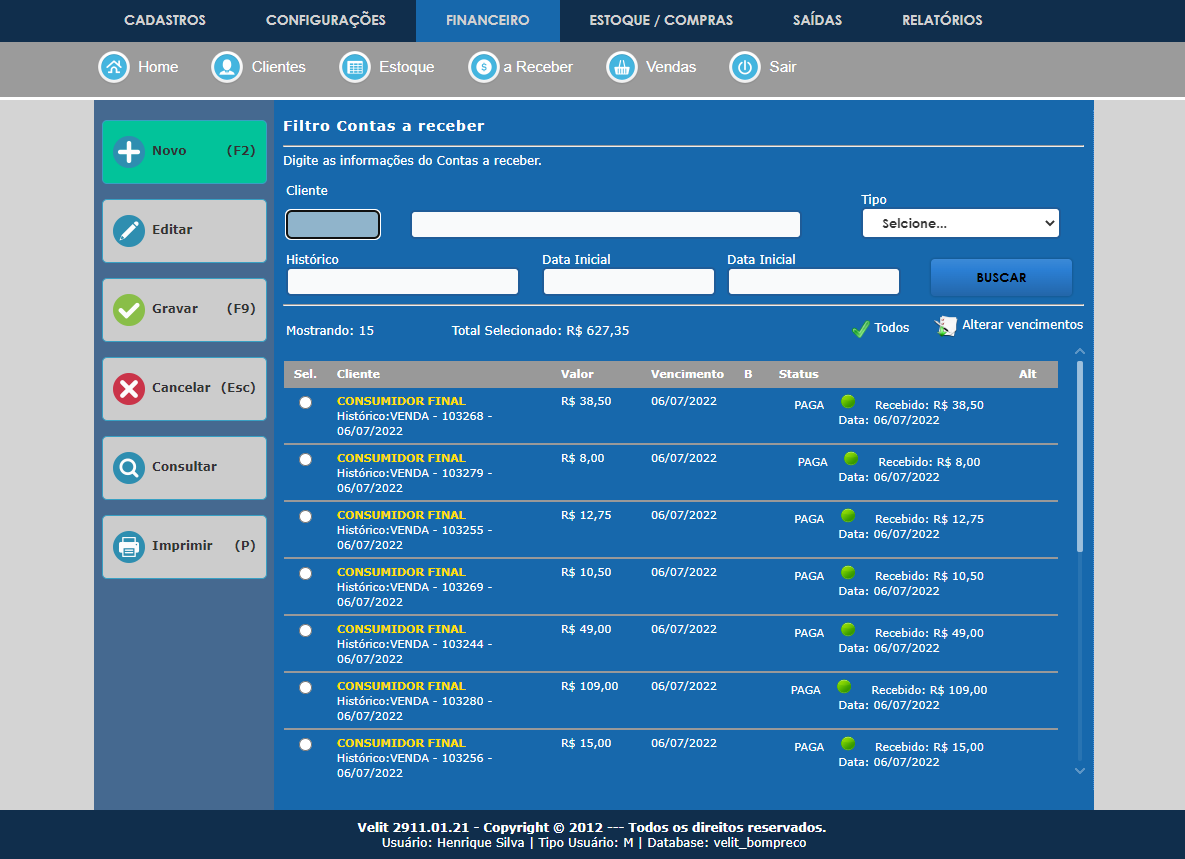This screenshot has width=1185, height=859.
Task: Click the Sair power icon
Action: click(745, 67)
